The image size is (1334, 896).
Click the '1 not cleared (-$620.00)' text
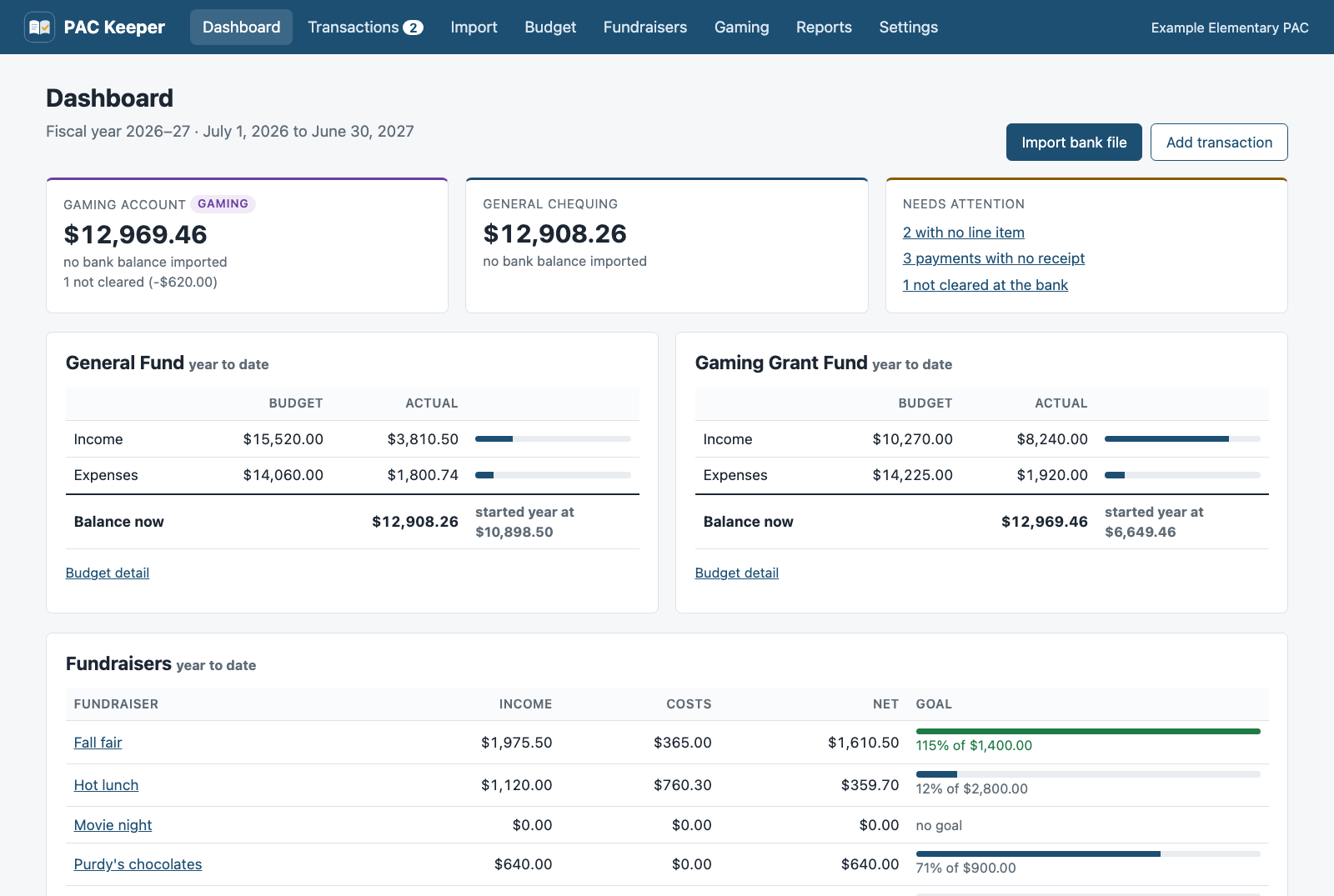140,282
